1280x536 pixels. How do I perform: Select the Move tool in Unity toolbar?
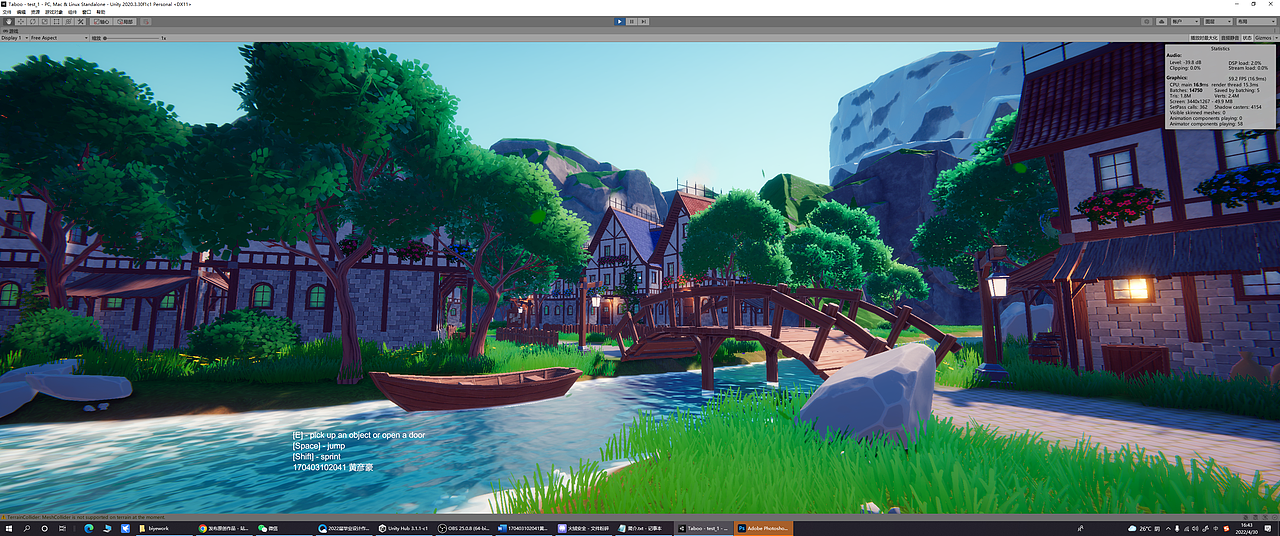tap(21, 21)
